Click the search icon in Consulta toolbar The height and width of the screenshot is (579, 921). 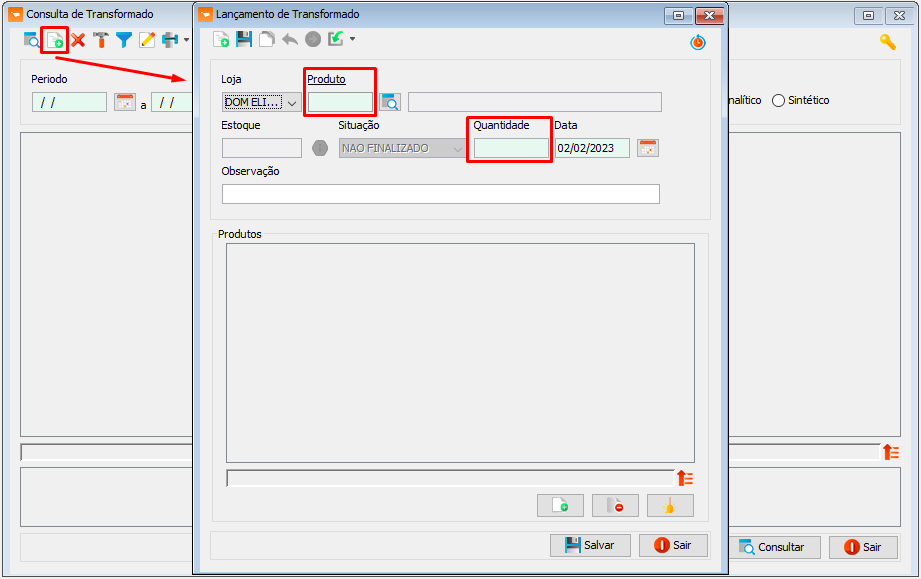tap(31, 40)
